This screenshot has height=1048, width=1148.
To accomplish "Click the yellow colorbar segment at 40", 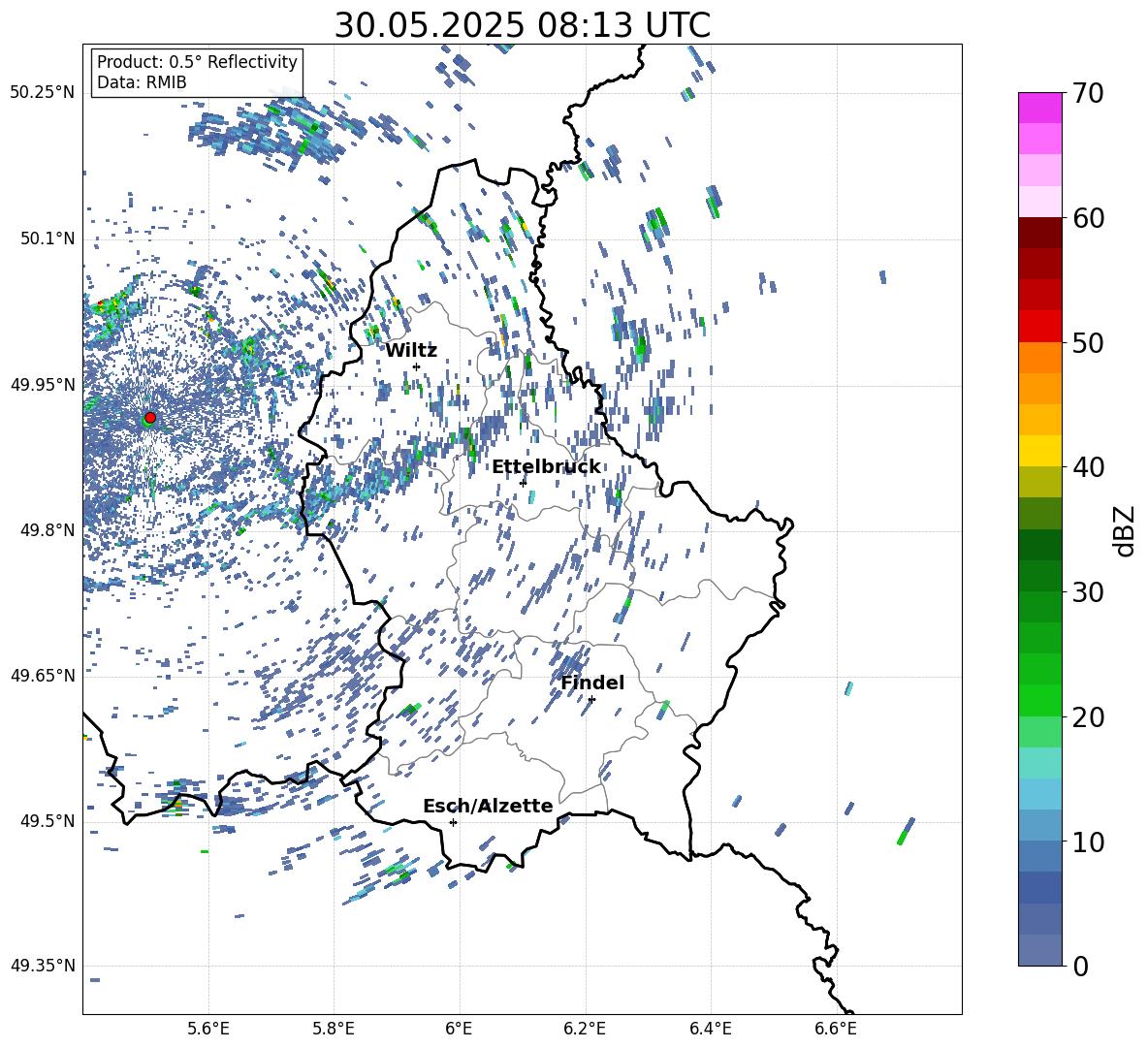I will [1039, 451].
